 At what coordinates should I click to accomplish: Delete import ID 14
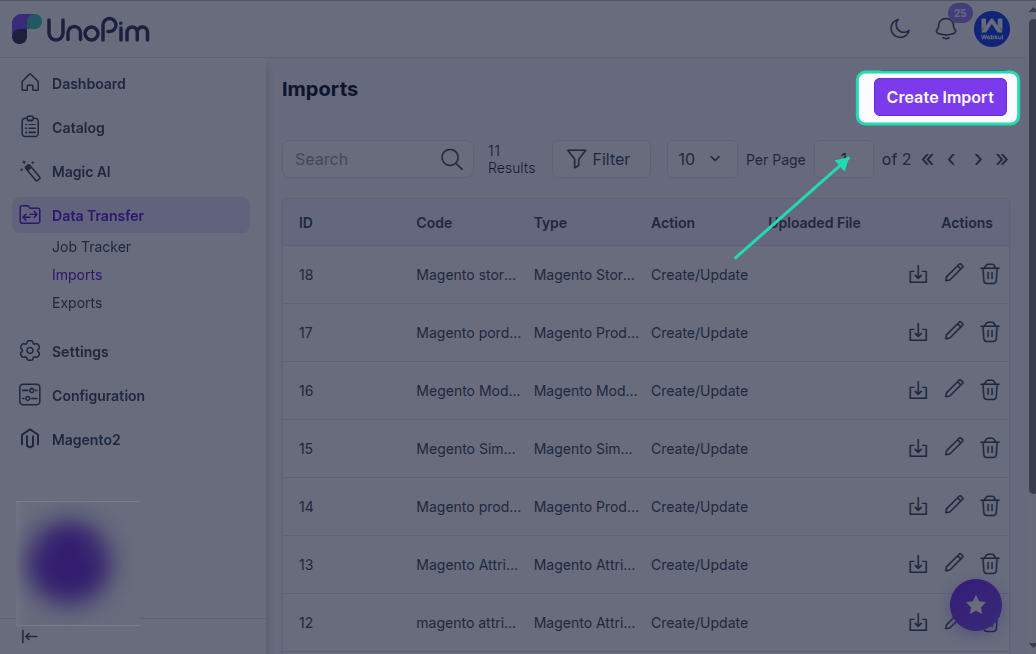click(x=989, y=506)
